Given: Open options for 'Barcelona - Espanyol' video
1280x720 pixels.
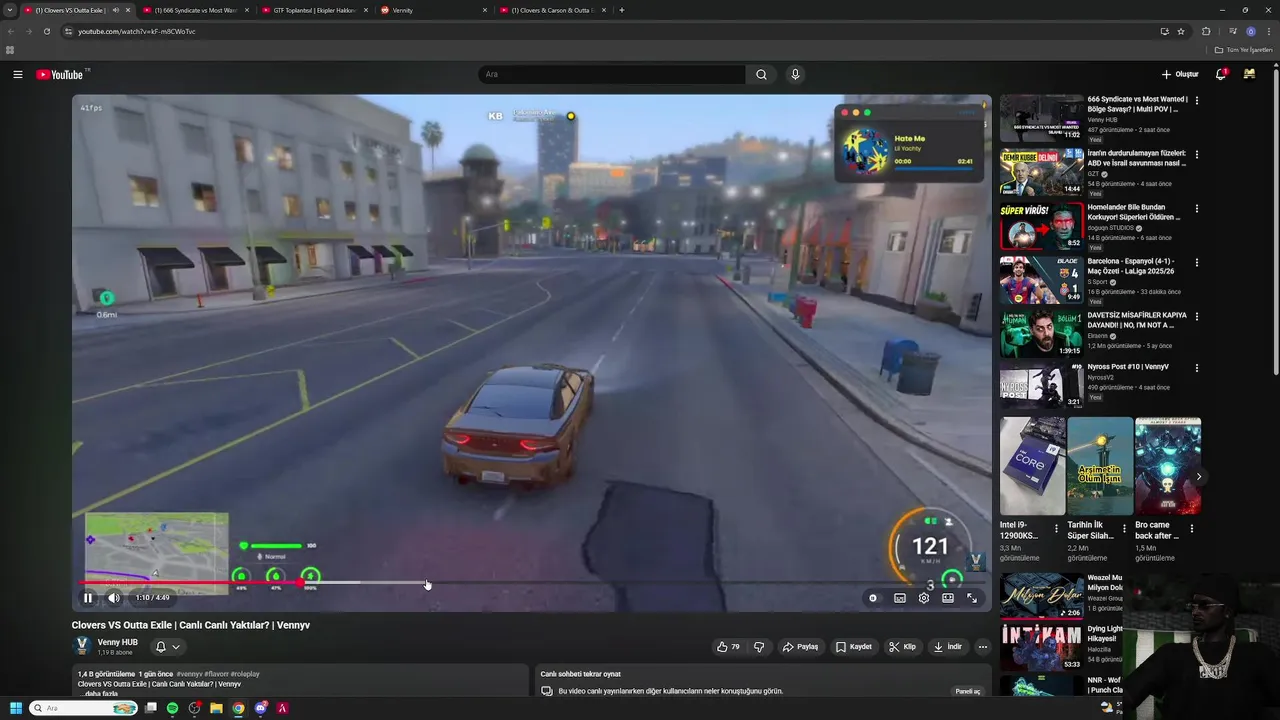Looking at the screenshot, I should click(1196, 263).
